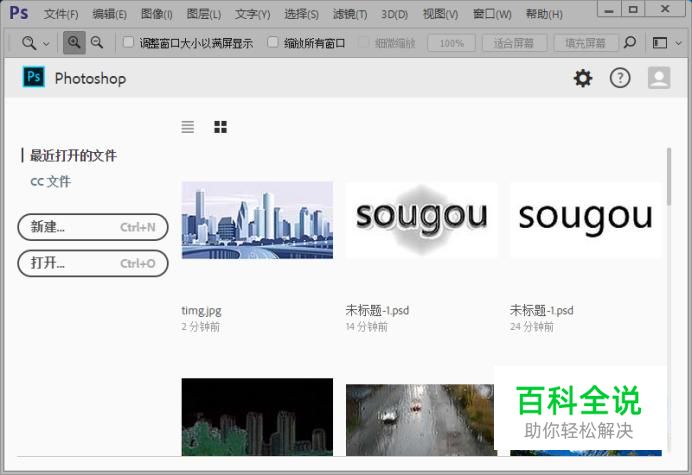
Task: Click the vertical scrollbar of recent files
Action: (x=669, y=177)
